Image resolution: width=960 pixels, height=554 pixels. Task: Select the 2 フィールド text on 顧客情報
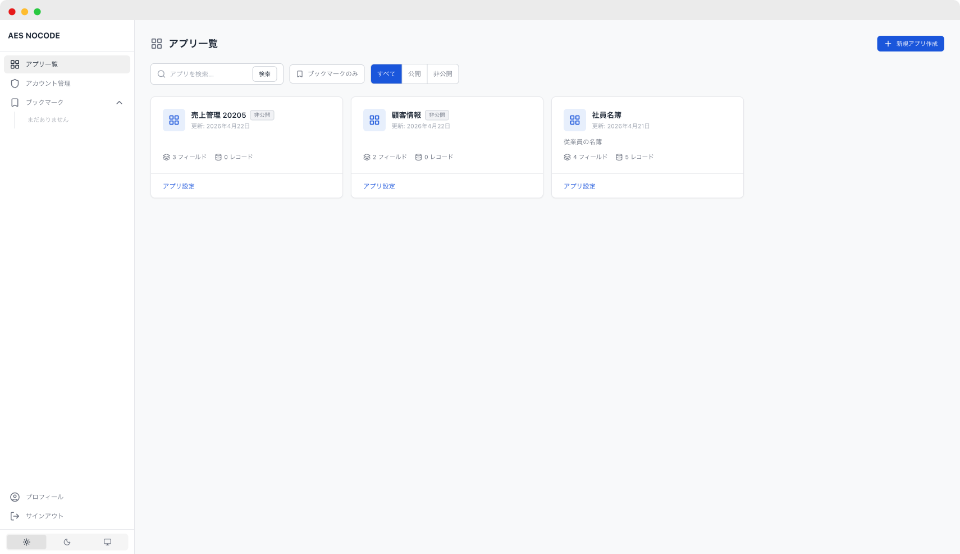point(390,157)
